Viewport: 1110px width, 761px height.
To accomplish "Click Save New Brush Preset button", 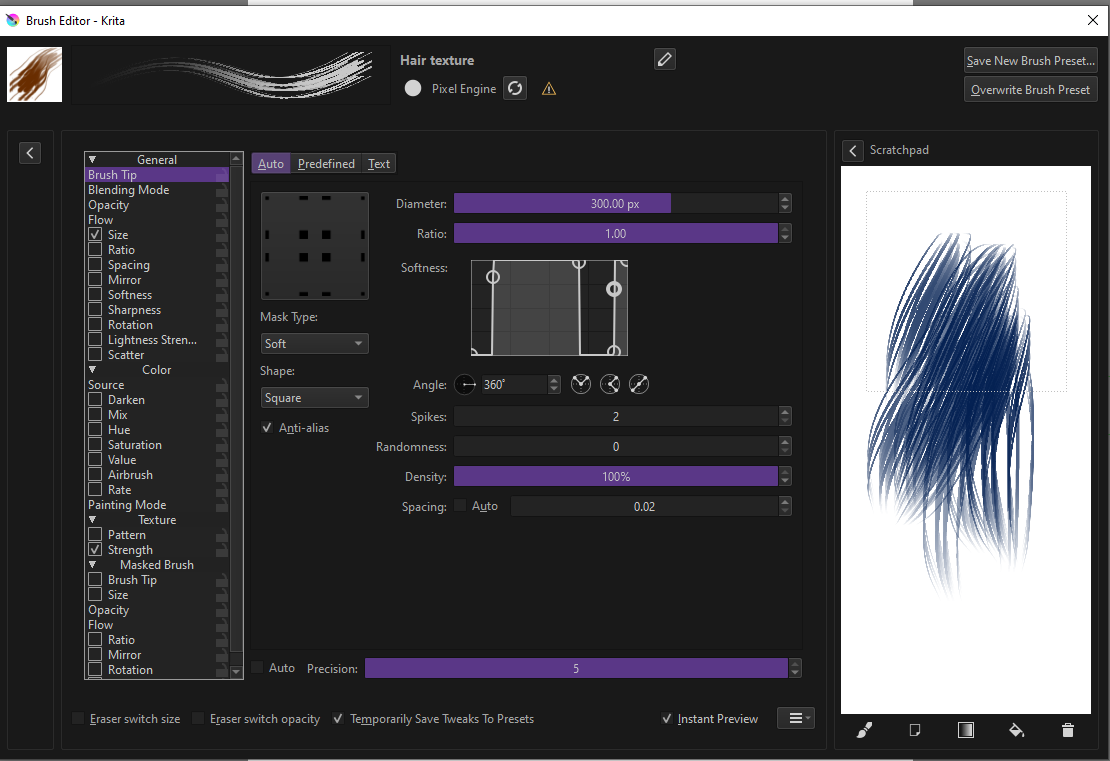I will pyautogui.click(x=1030, y=61).
